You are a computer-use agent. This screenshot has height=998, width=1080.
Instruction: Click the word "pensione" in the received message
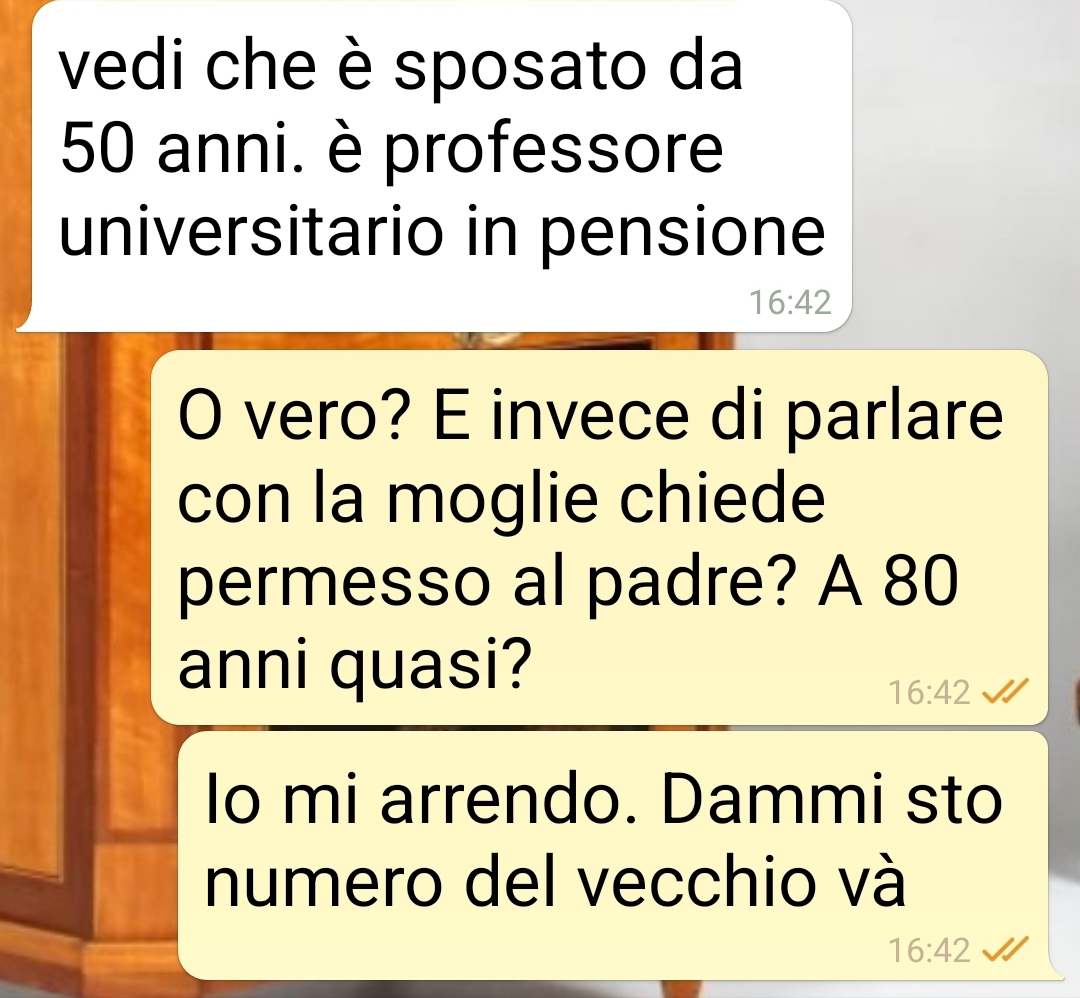(681, 234)
